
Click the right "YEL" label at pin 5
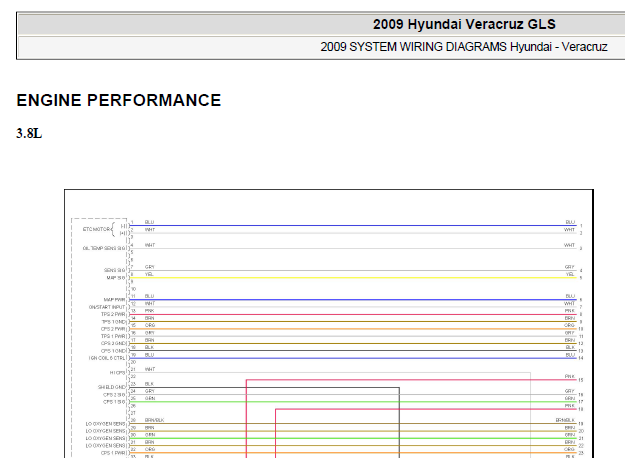(570, 274)
